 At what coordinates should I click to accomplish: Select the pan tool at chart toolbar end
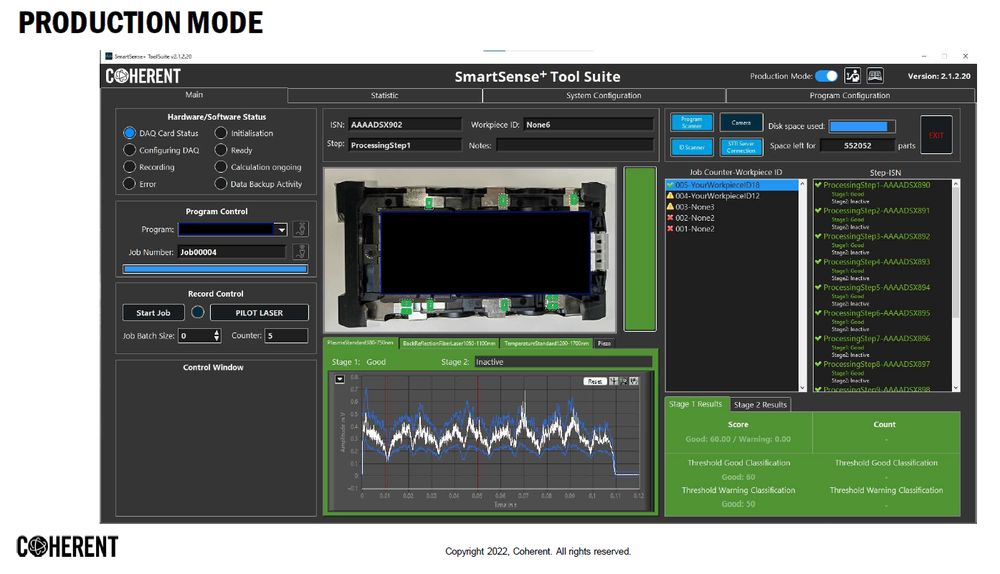point(634,381)
